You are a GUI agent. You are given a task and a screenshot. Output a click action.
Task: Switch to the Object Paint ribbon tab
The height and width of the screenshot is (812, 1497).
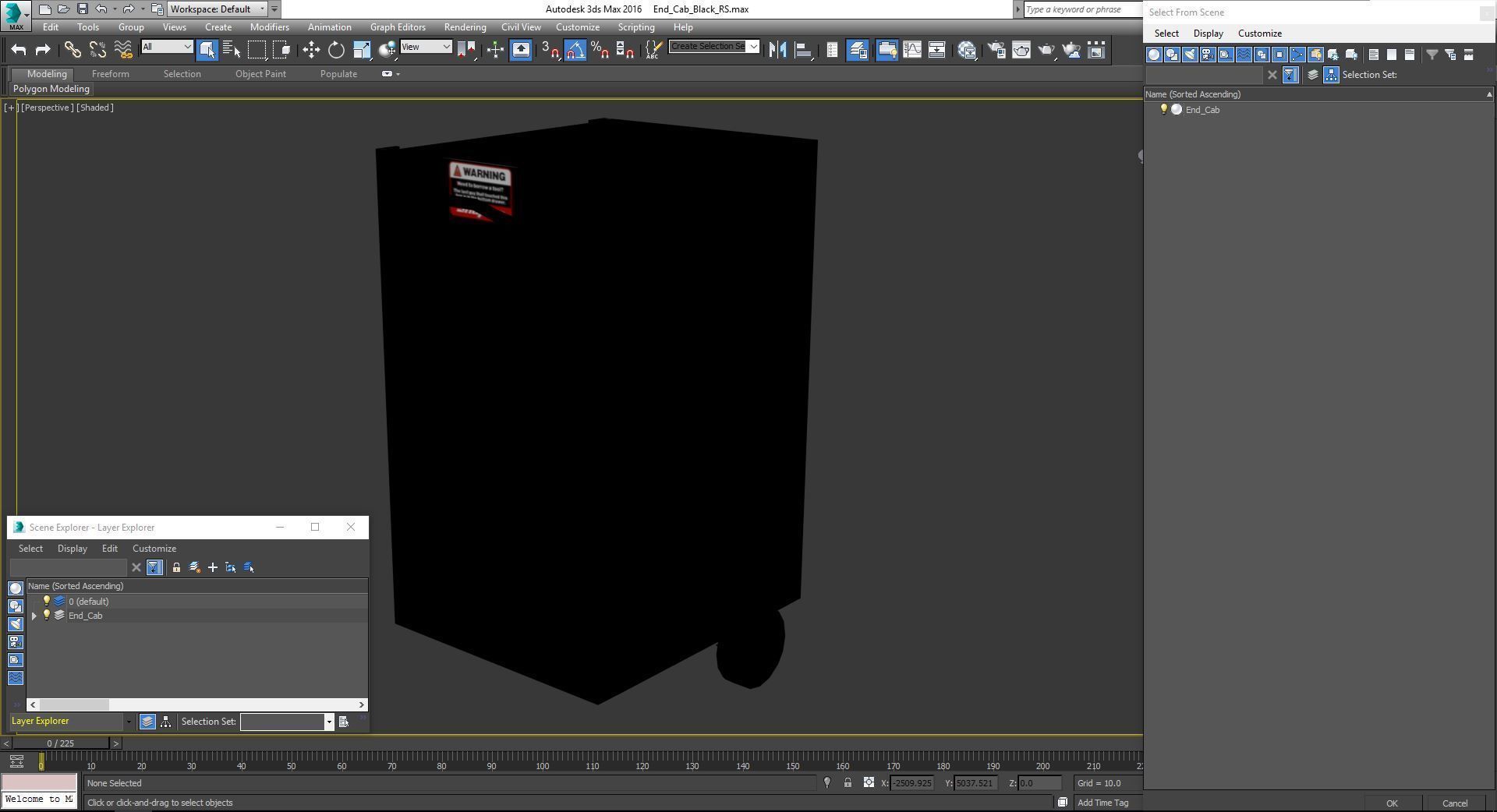coord(260,74)
